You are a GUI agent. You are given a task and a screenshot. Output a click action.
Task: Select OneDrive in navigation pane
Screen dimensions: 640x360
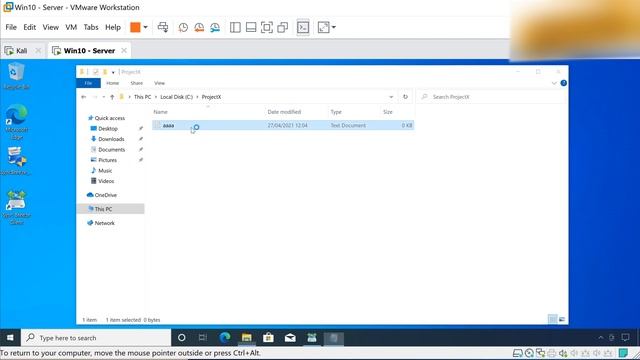(x=105, y=196)
